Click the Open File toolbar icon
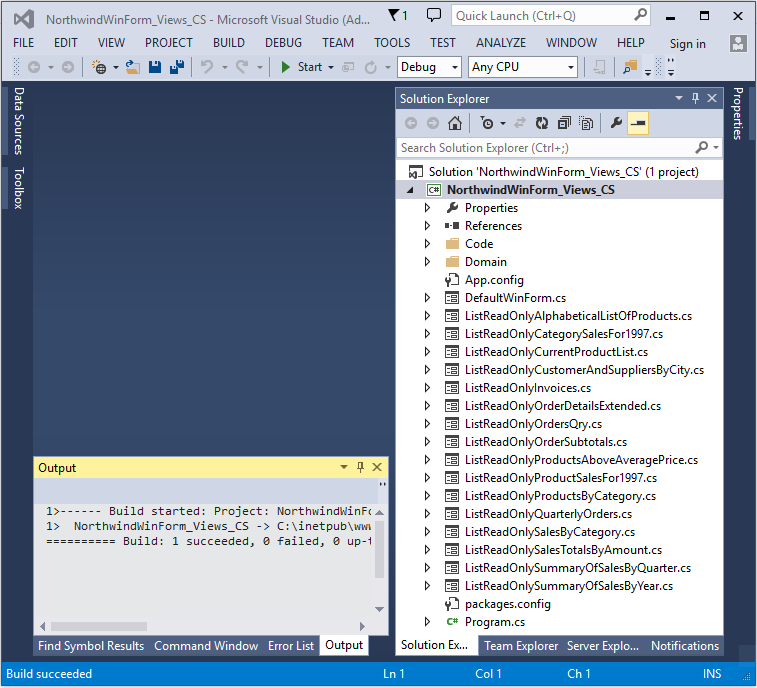Viewport: 757px width, 688px height. click(x=133, y=67)
